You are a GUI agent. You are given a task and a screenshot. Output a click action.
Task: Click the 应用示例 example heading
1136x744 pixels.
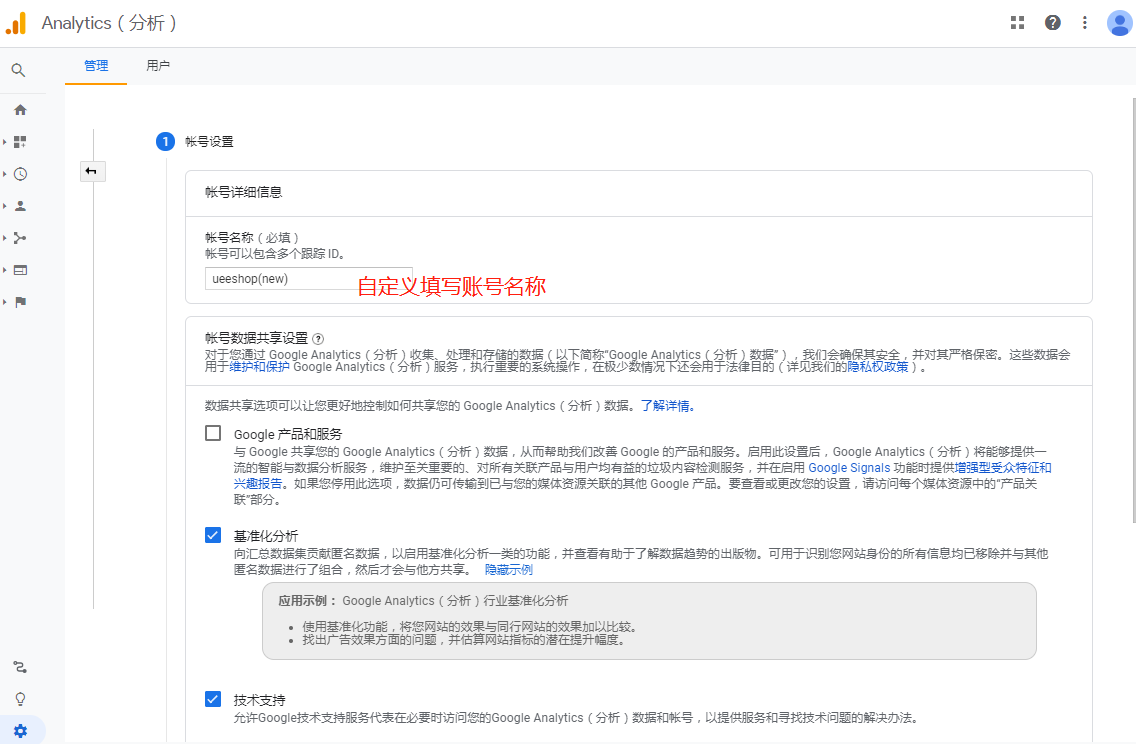[x=308, y=601]
